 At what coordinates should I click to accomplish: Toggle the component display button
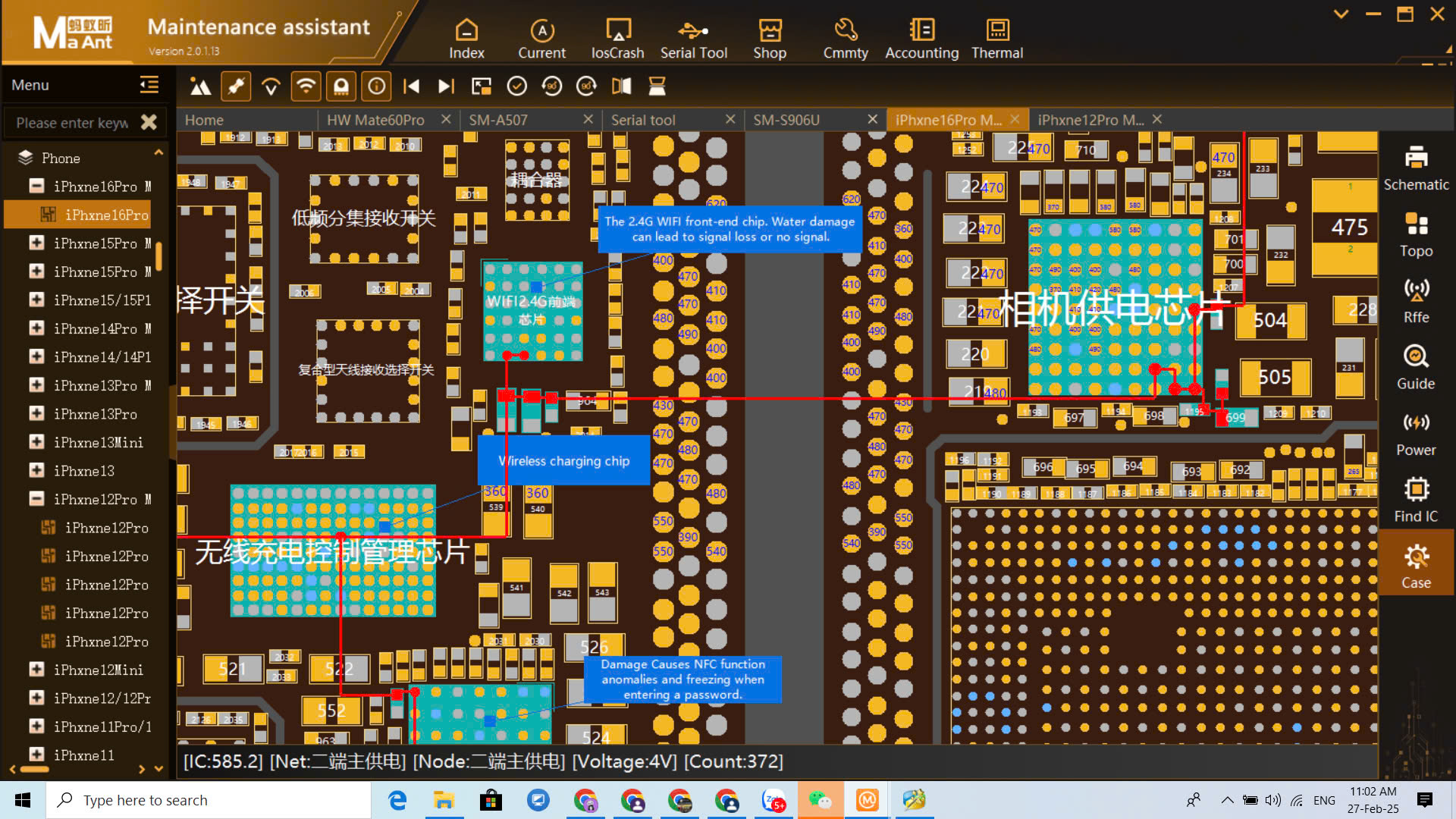click(341, 86)
